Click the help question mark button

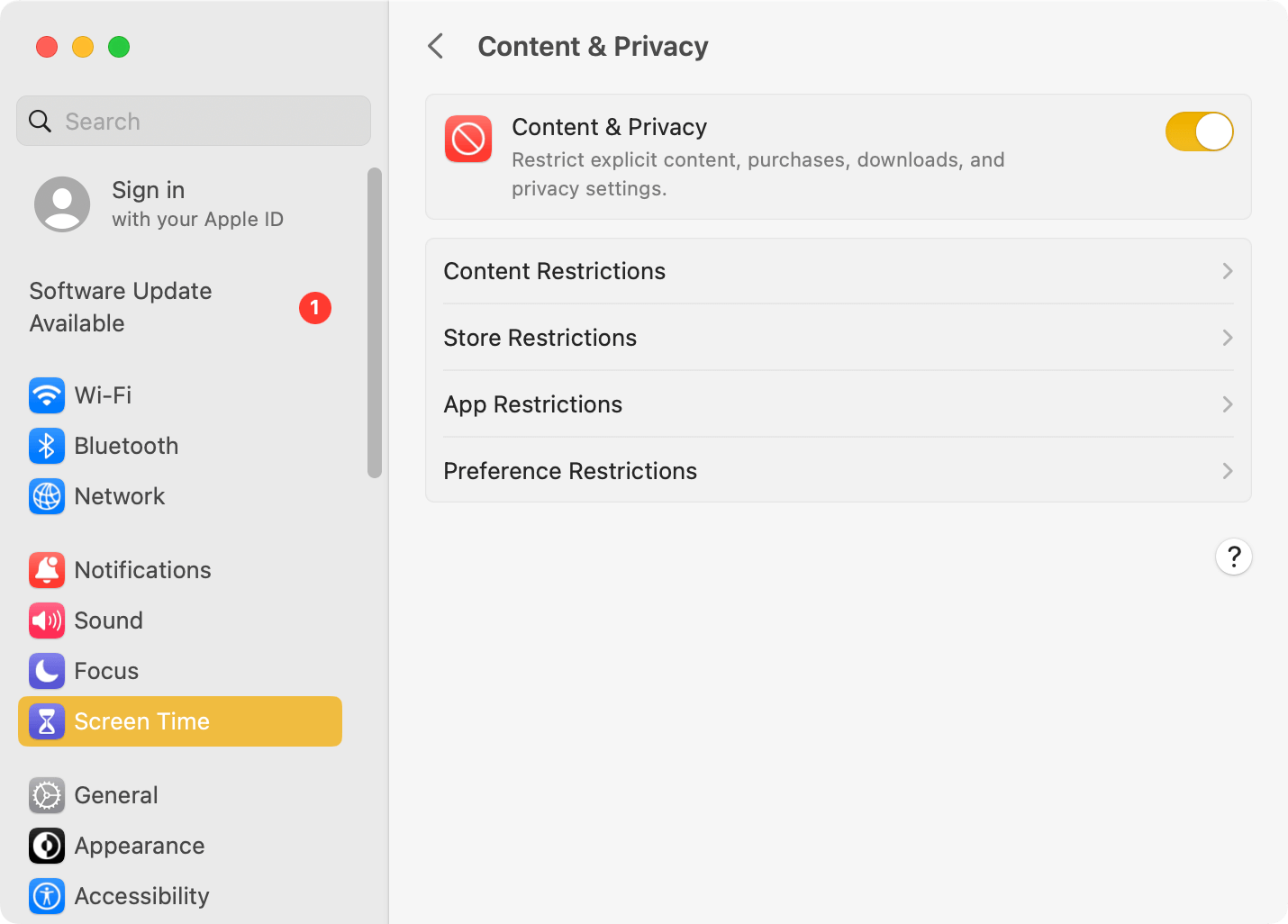(x=1234, y=557)
